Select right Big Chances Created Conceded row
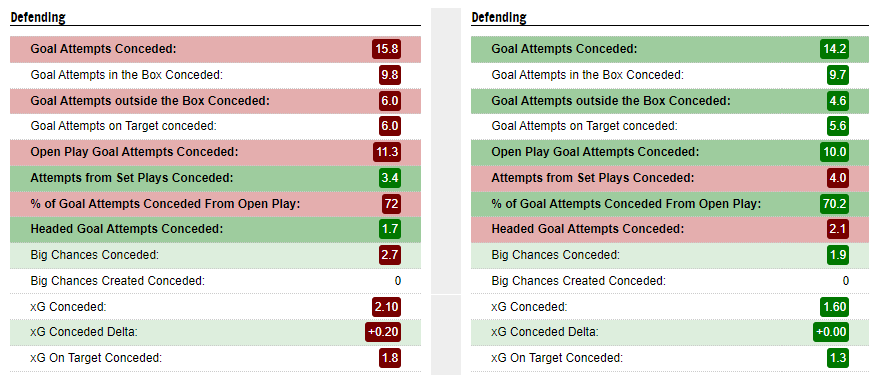 point(670,281)
